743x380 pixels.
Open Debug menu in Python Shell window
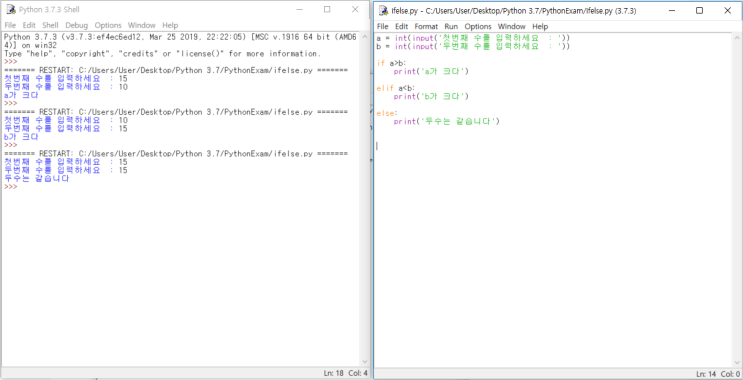(76, 25)
